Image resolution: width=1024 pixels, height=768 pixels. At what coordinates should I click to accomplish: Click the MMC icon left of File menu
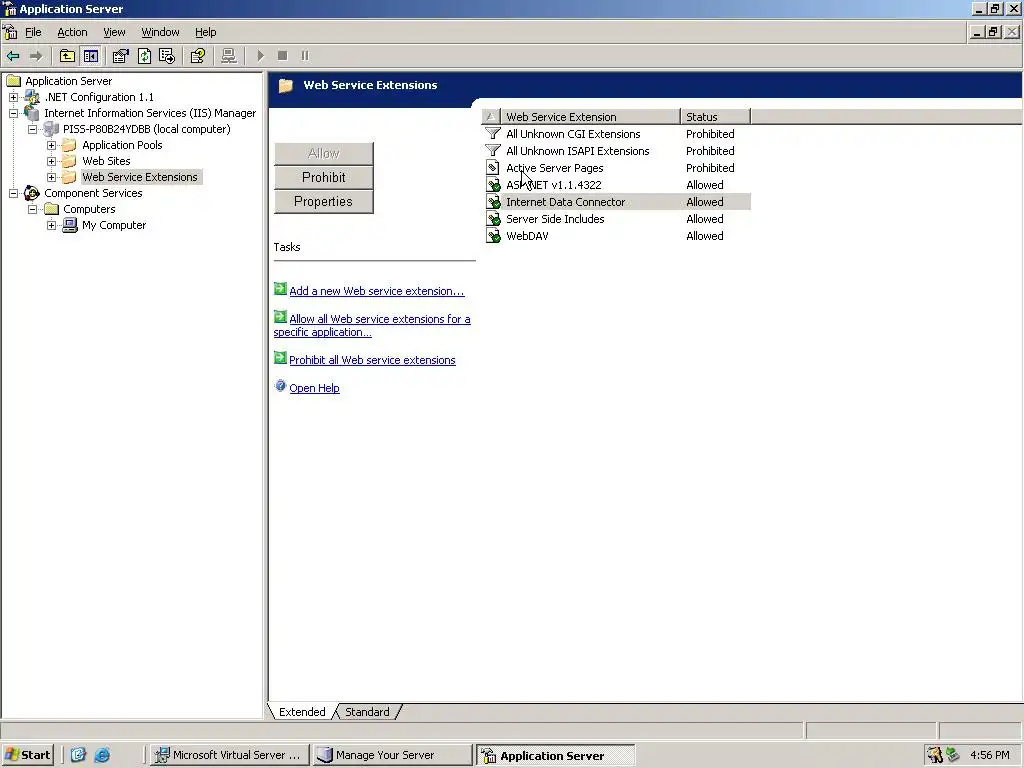click(10, 32)
